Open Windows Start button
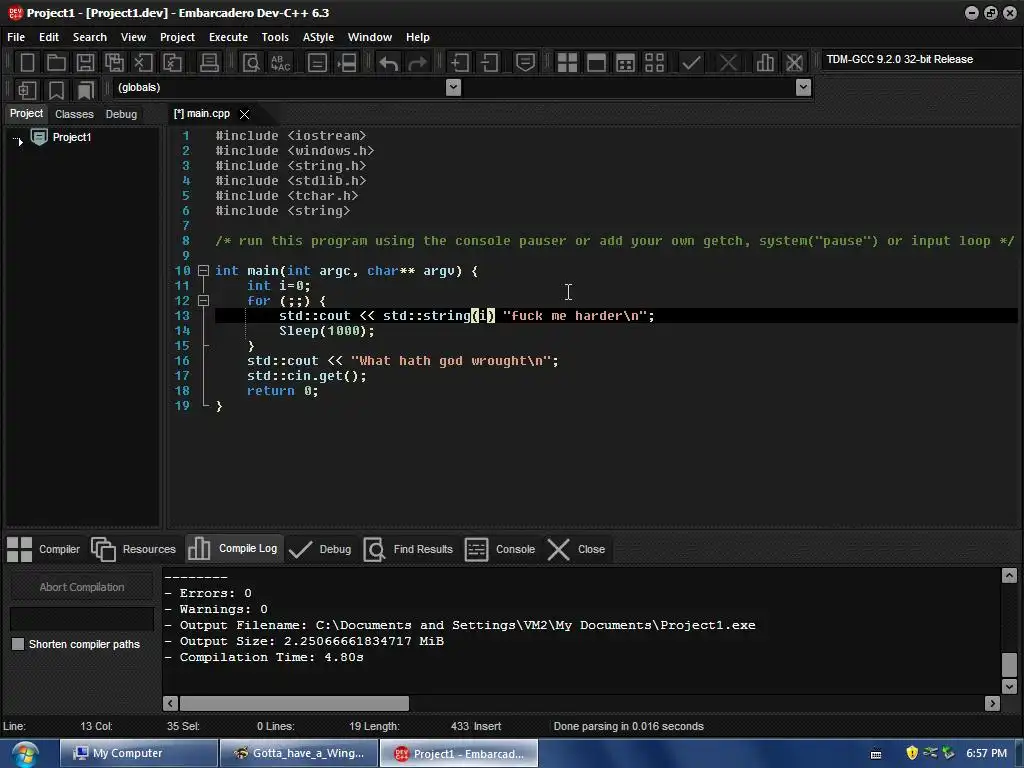The width and height of the screenshot is (1024, 768). [x=25, y=754]
